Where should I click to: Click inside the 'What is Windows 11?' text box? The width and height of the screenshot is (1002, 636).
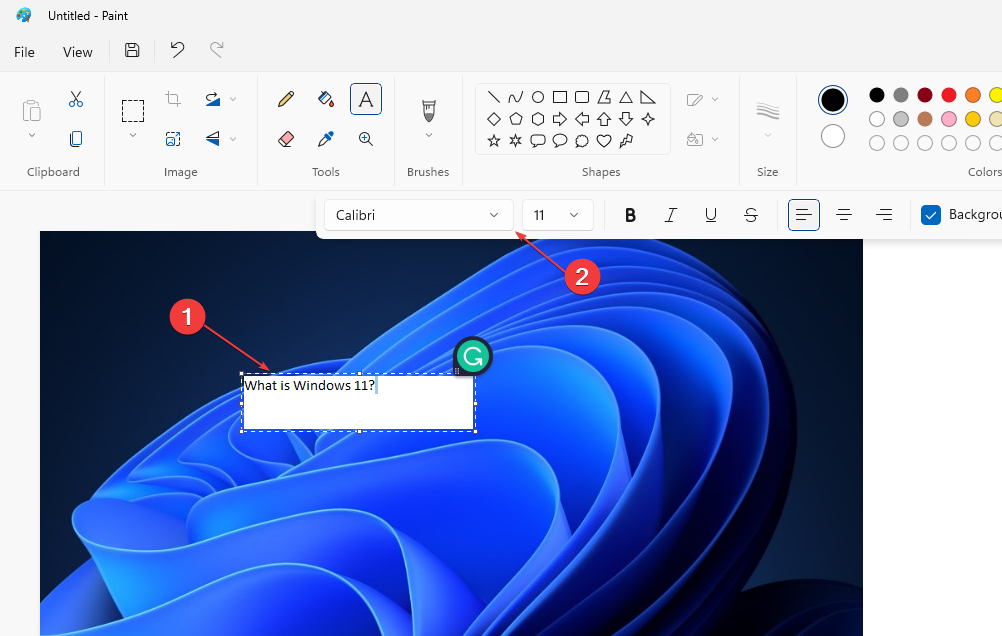pyautogui.click(x=358, y=403)
